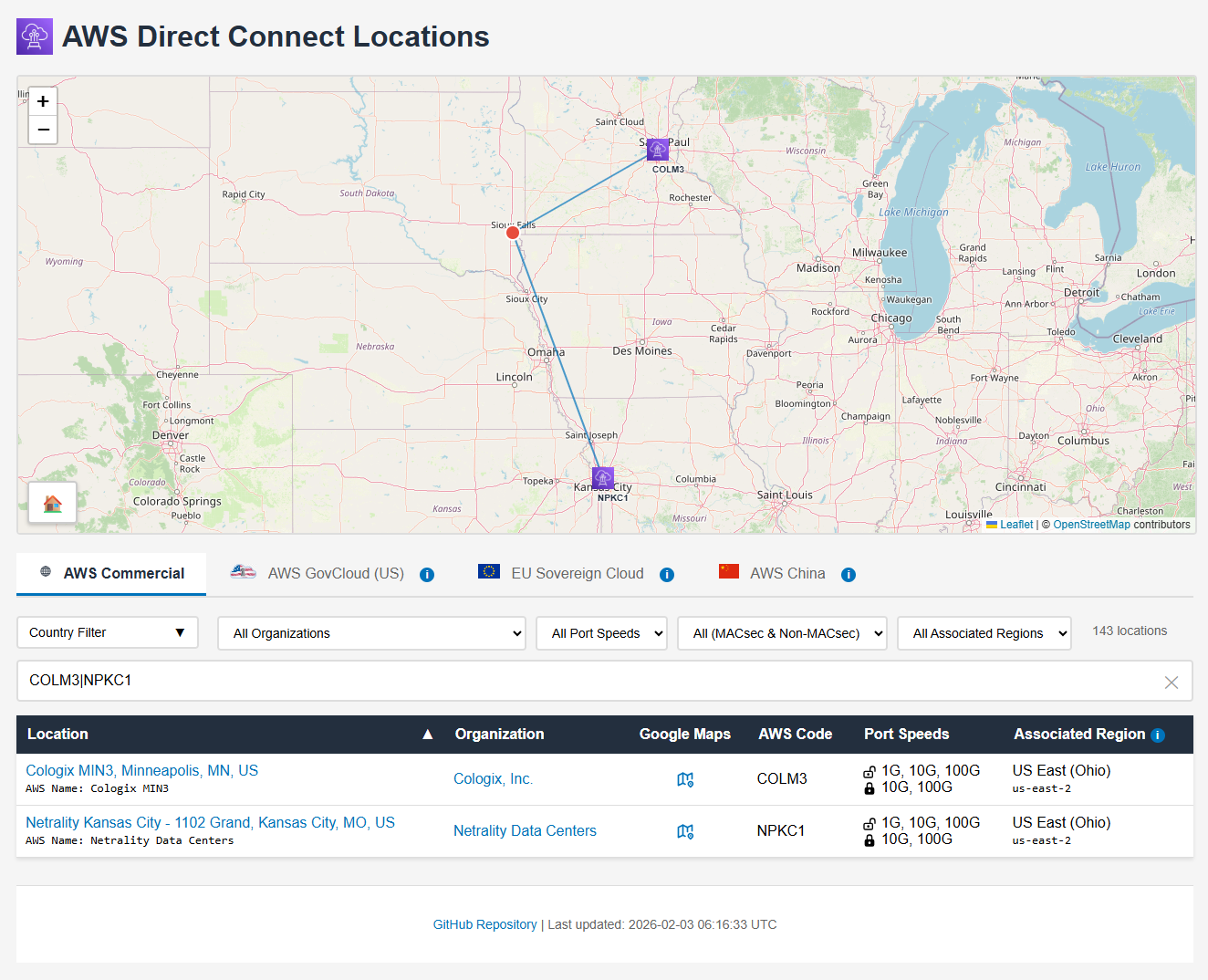Screen dimensions: 1208x980
Task: Open Google Maps for Cologix MIN3
Action: [x=685, y=779]
